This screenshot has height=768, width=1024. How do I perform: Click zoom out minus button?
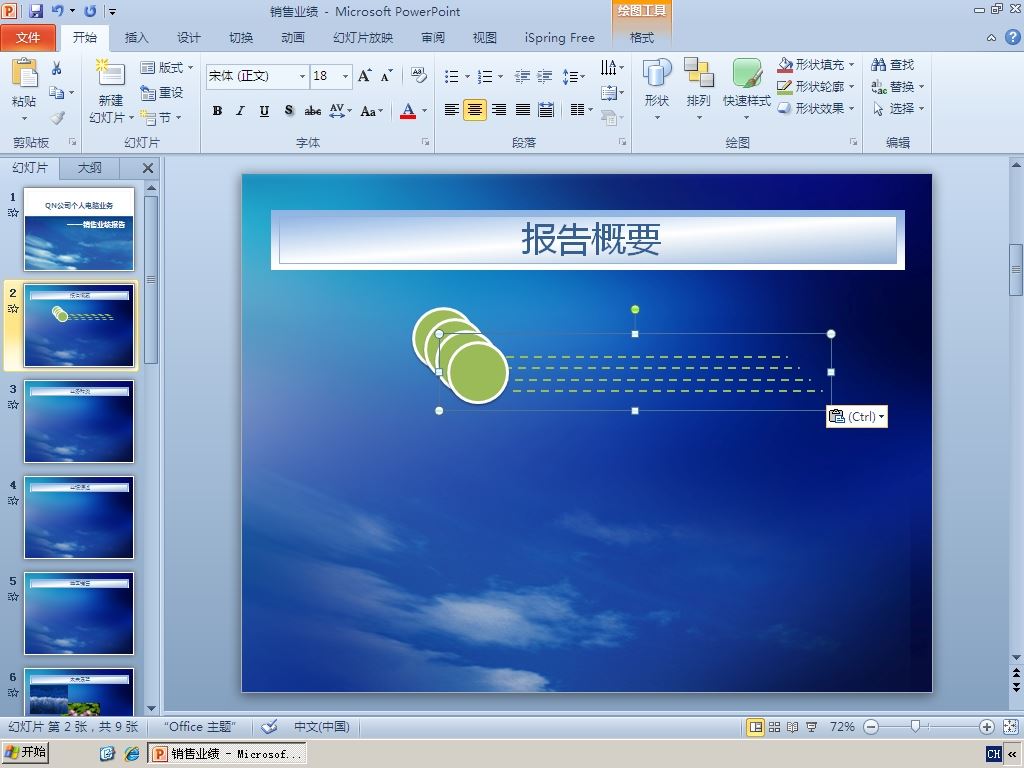[x=871, y=726]
